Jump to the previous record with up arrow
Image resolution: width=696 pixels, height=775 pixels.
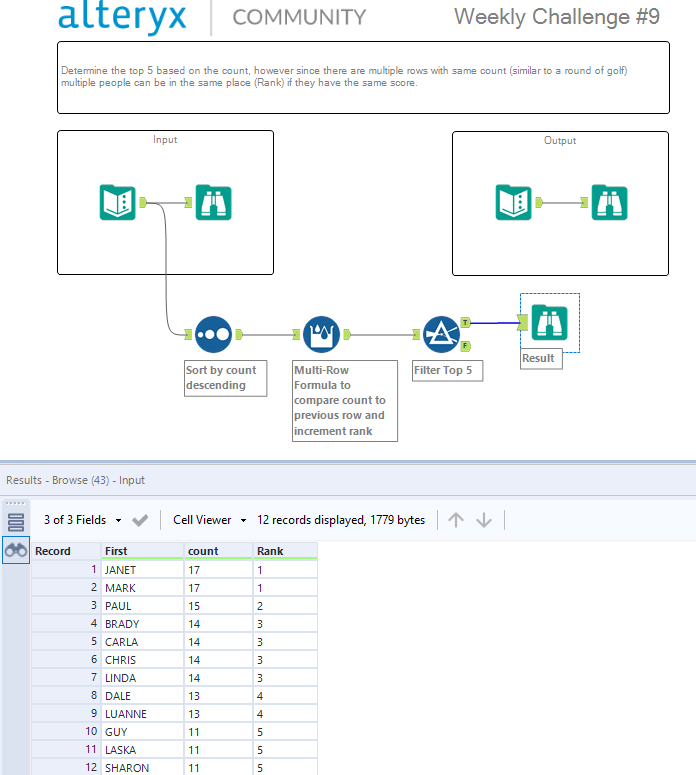pos(456,520)
